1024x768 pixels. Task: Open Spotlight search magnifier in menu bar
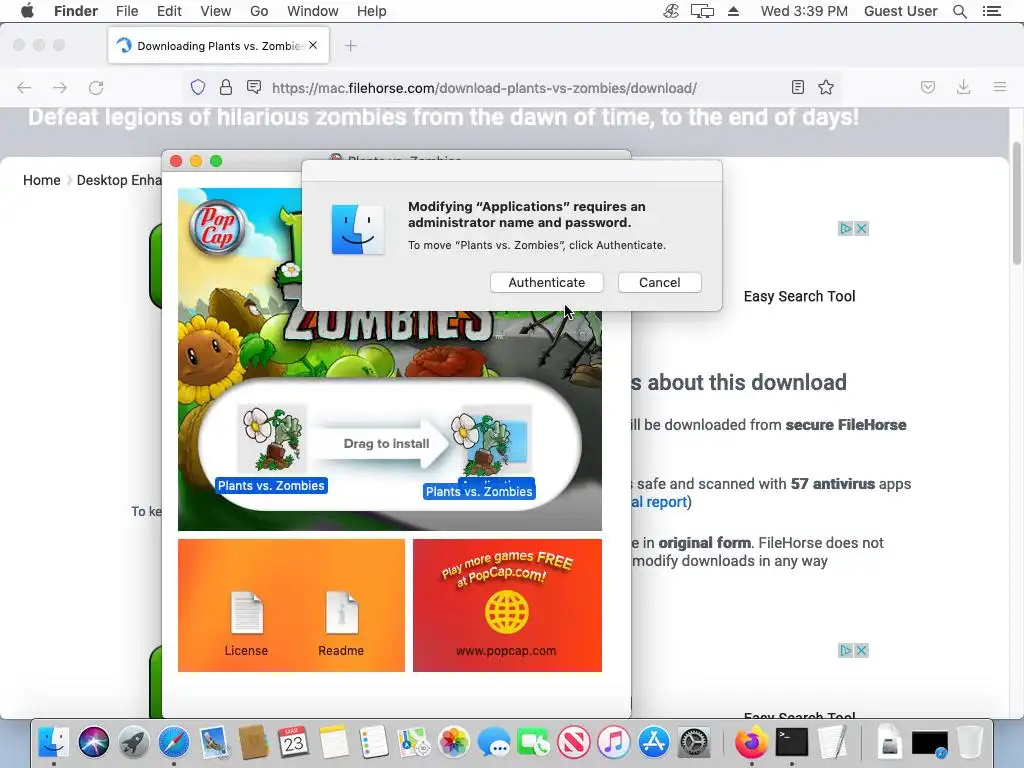tap(959, 11)
